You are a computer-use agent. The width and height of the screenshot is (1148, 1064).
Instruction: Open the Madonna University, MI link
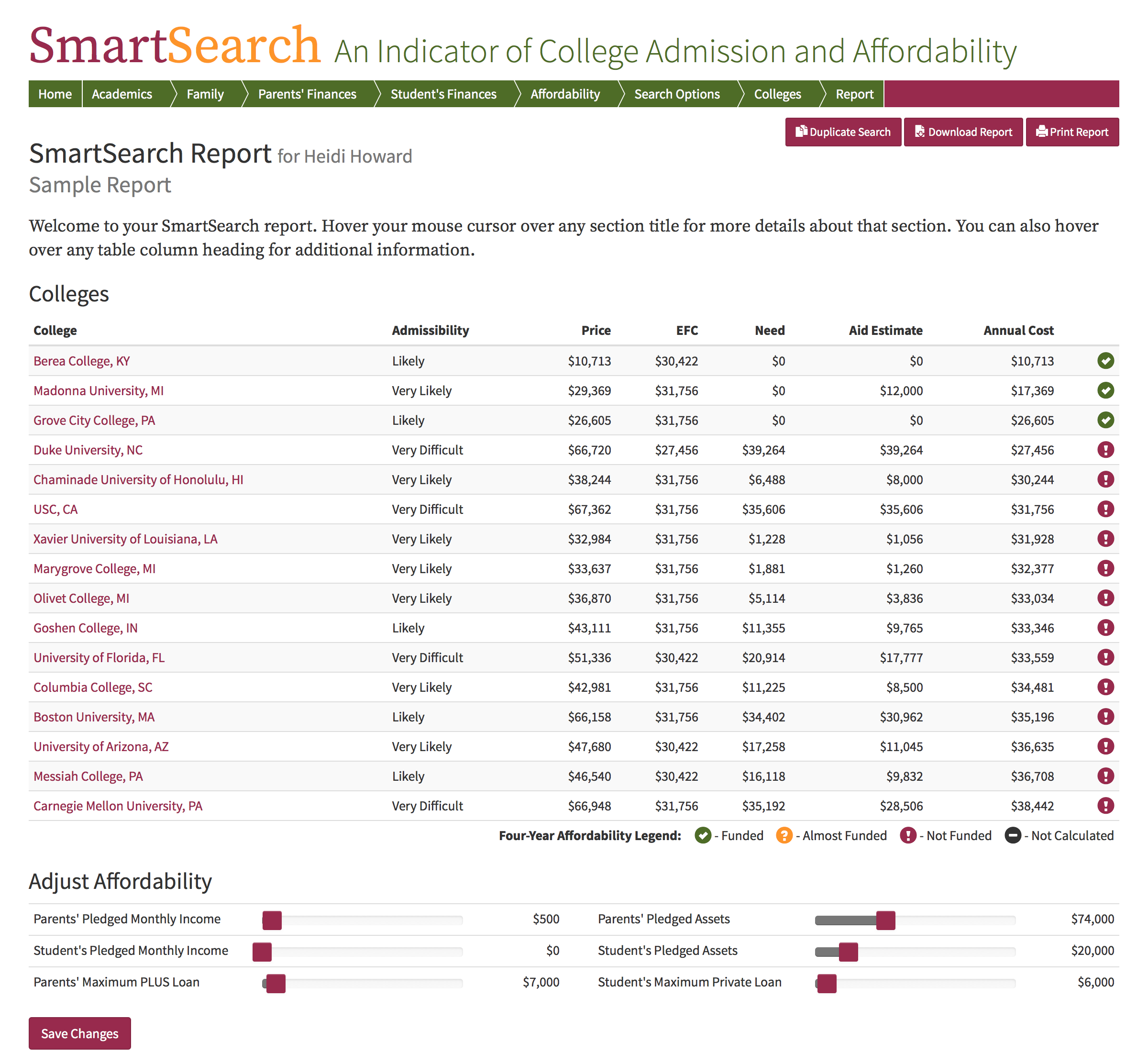tap(99, 390)
